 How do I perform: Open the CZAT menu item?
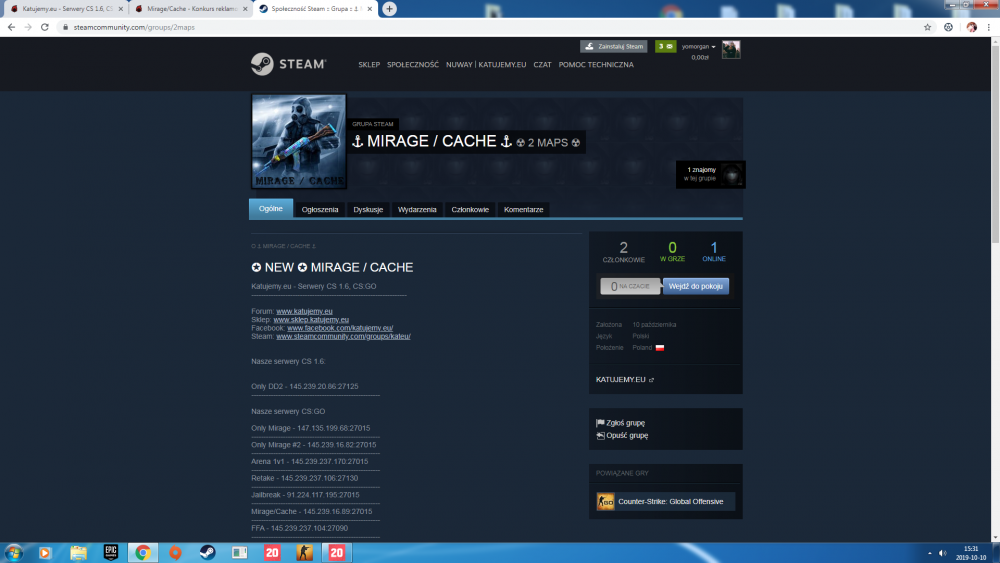[542, 64]
